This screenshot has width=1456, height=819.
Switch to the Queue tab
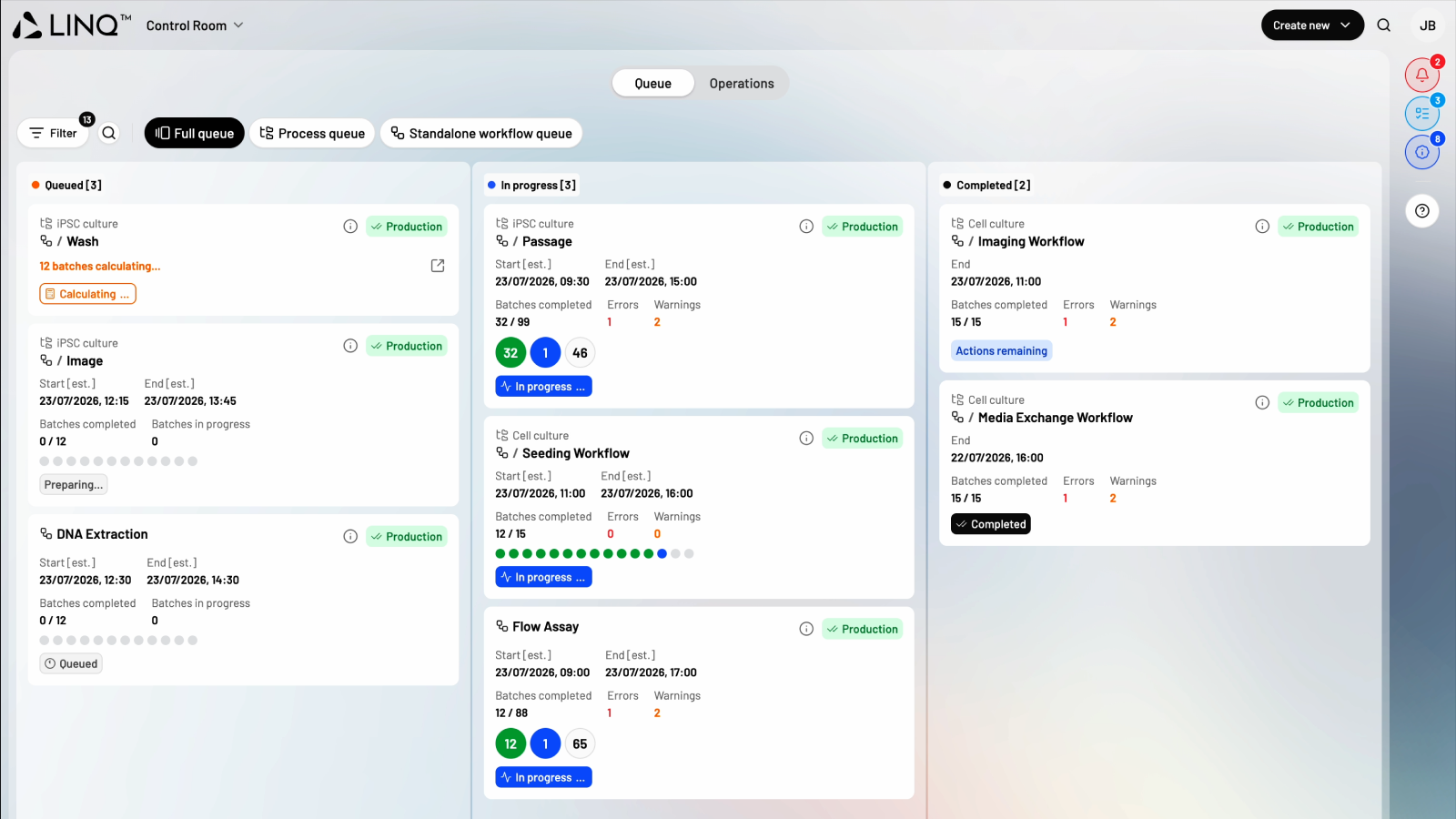(653, 83)
